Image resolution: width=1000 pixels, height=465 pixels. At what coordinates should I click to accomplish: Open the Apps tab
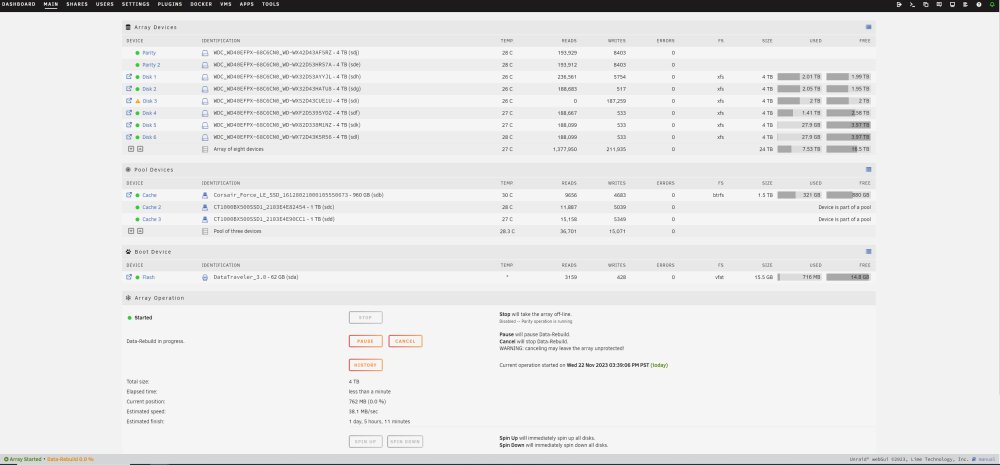247,4
